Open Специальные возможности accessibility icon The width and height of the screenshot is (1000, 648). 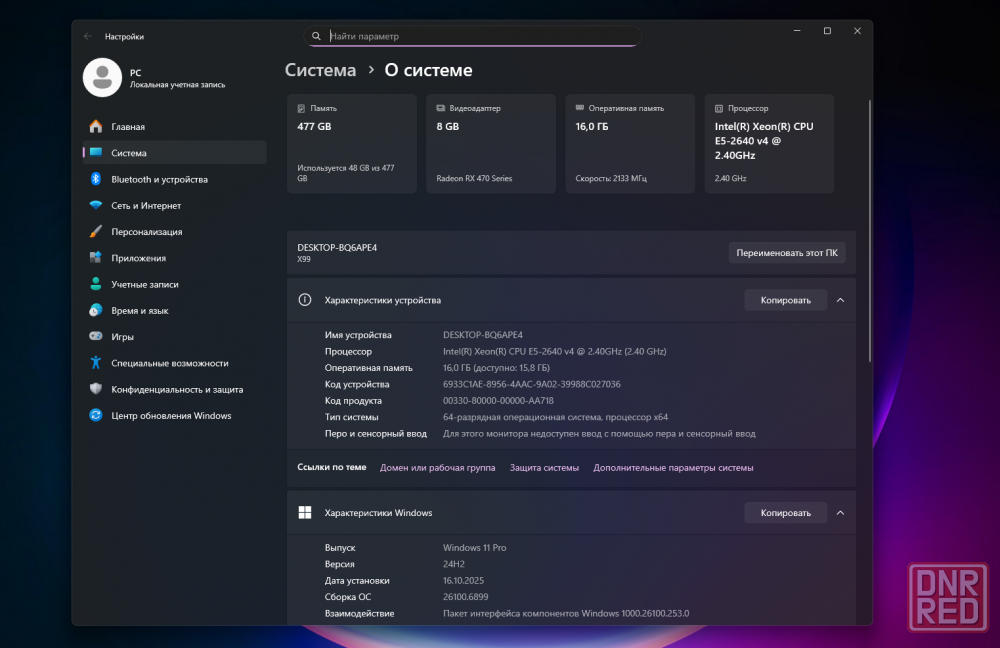tap(96, 363)
